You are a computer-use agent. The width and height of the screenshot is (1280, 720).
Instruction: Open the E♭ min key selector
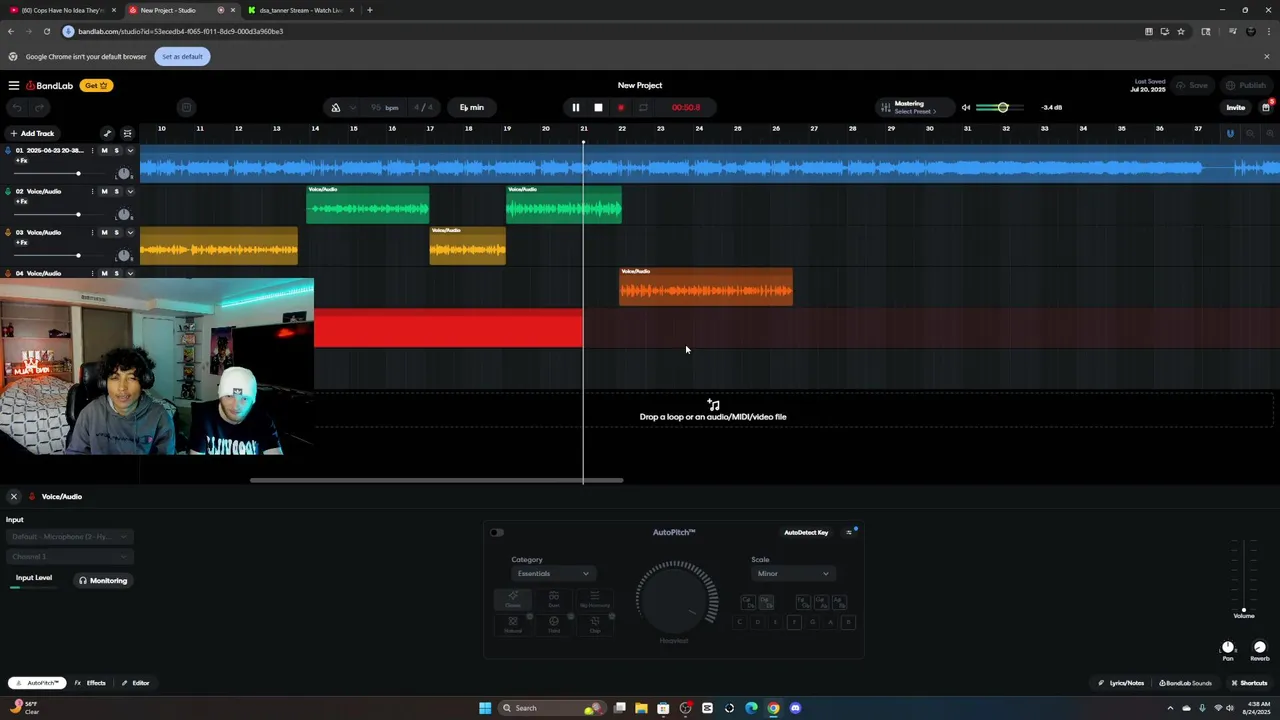[472, 108]
